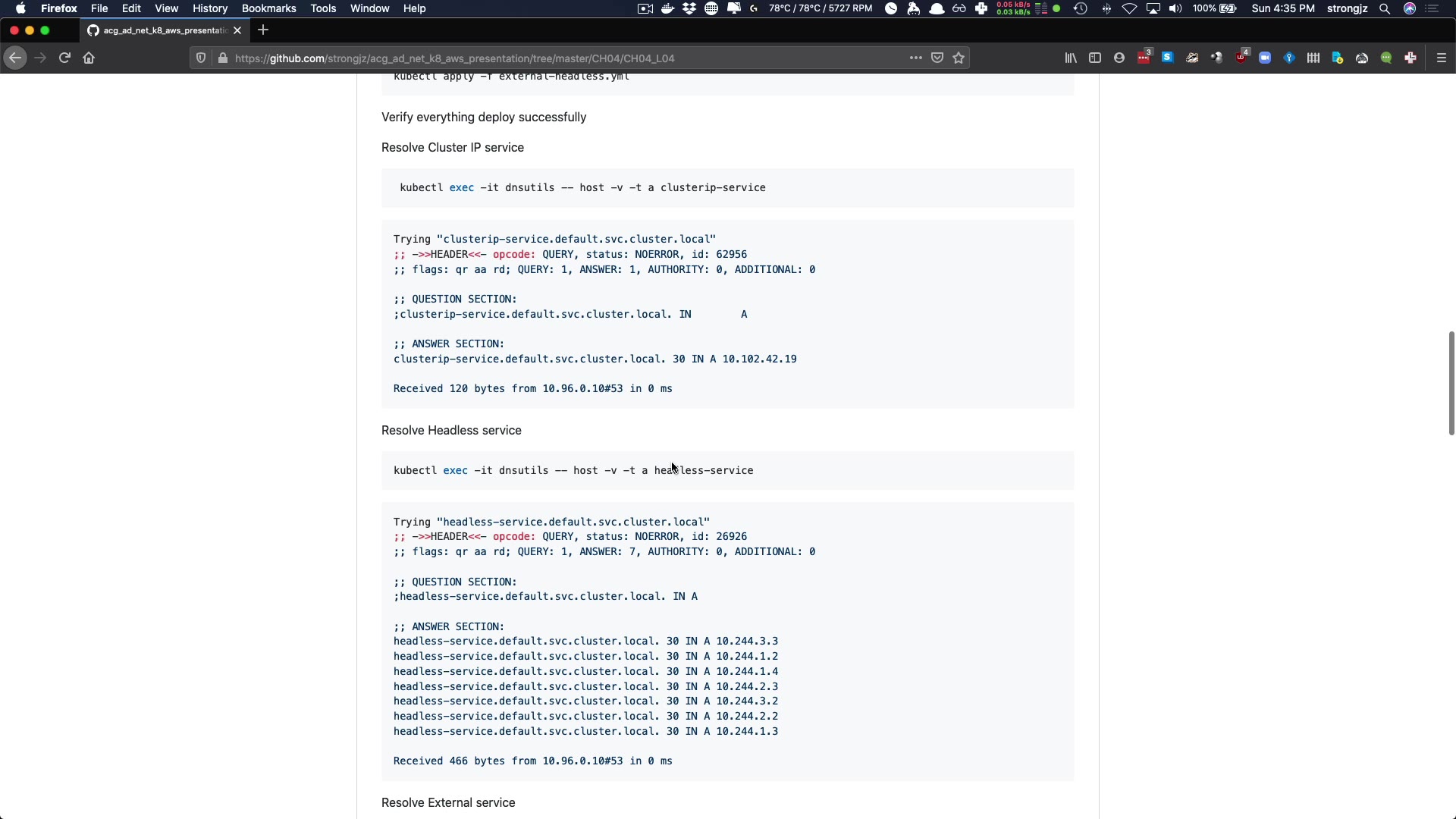
Task: Toggle tracking protection shield icon
Action: coord(201,58)
